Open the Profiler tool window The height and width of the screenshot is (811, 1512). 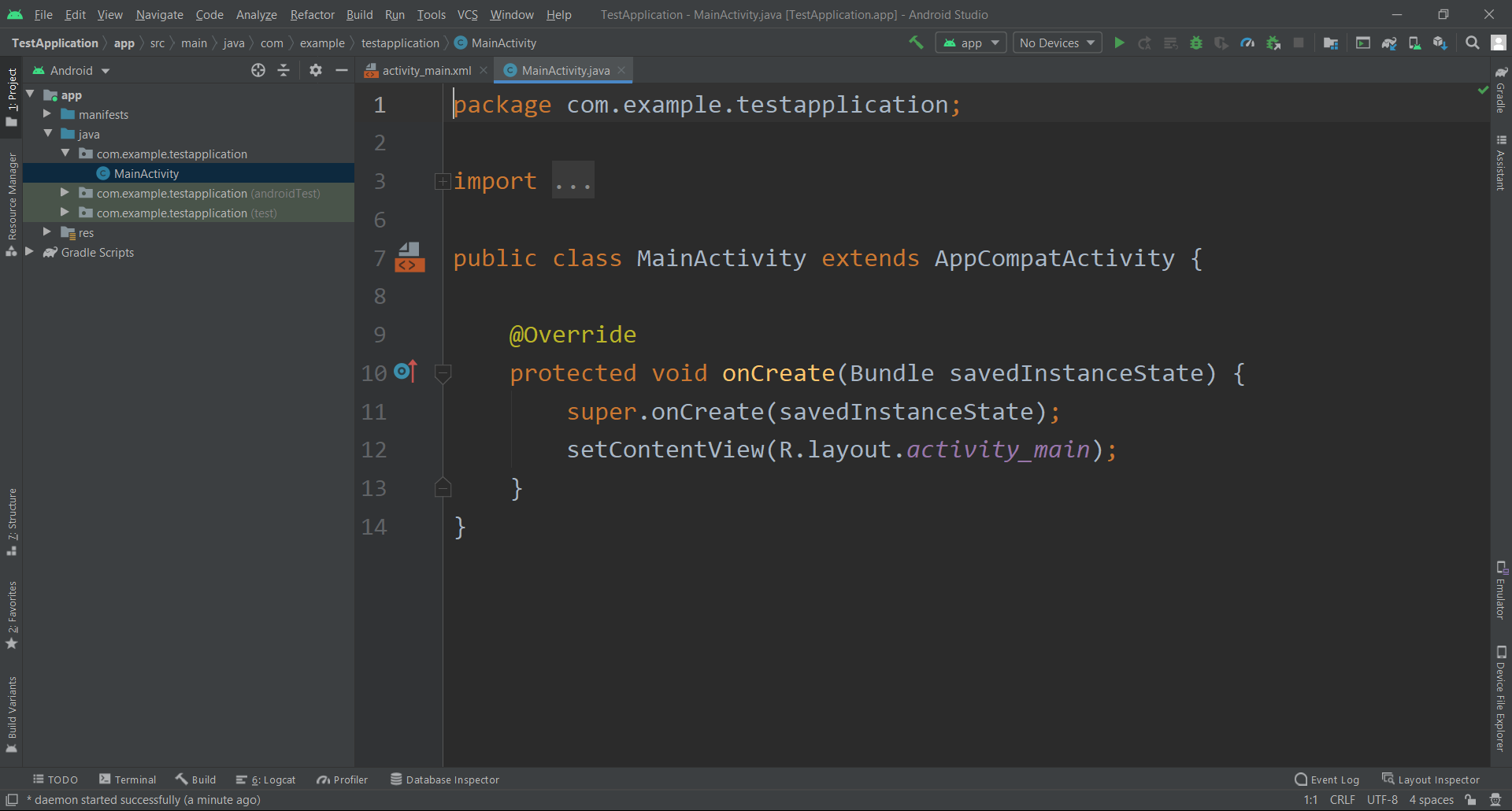(x=343, y=780)
